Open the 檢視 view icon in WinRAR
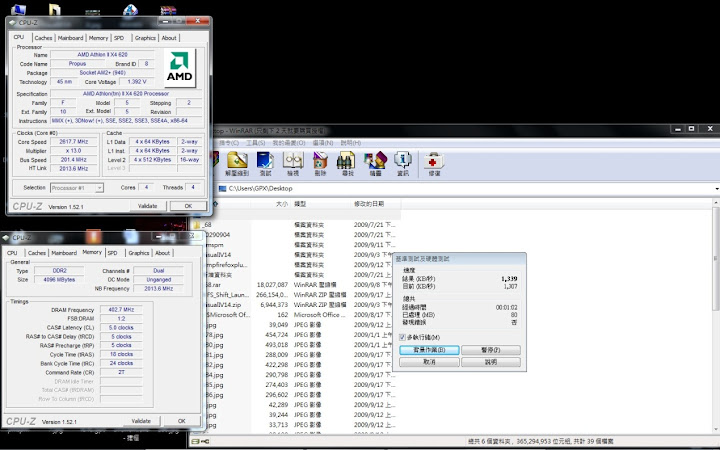720x450 pixels. click(x=293, y=163)
